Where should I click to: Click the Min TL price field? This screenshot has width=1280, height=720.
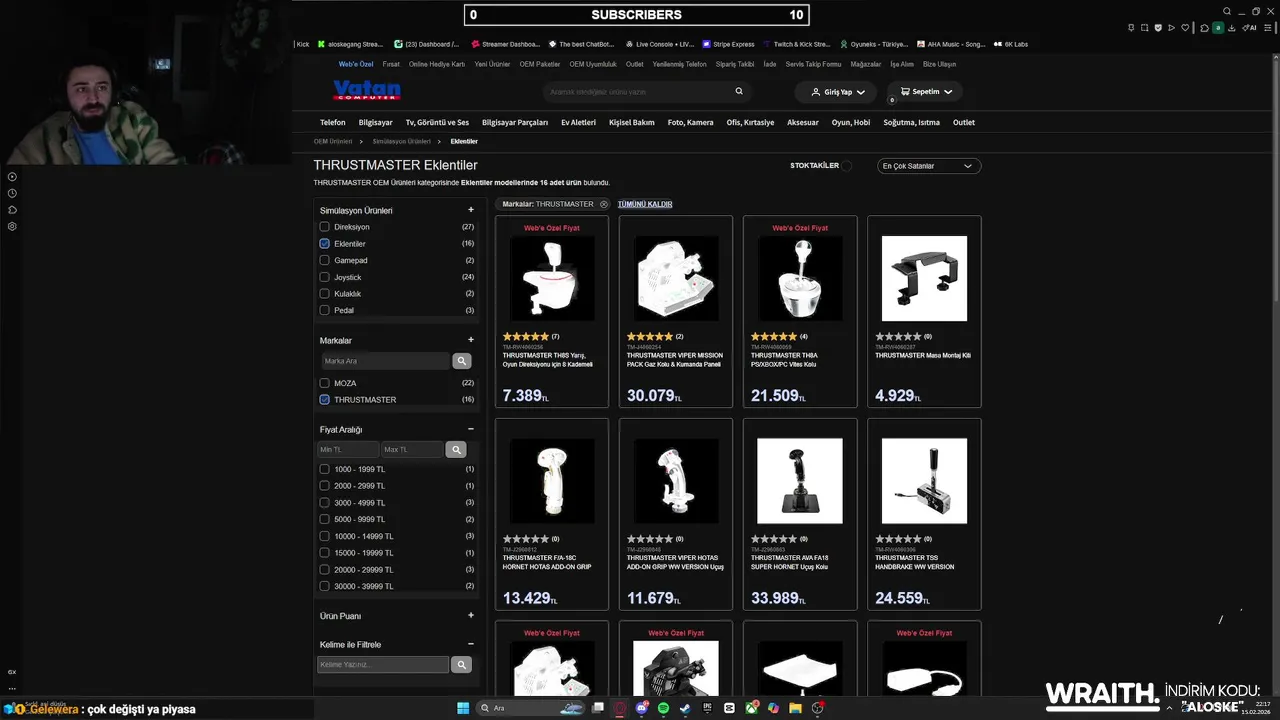pos(348,450)
